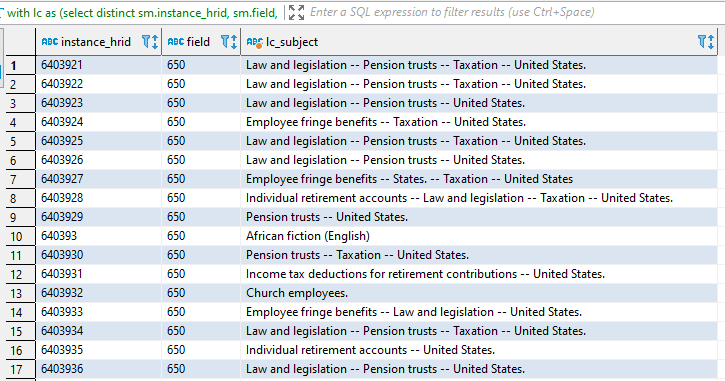Select the instance_hrid column header
The image size is (725, 381).
(98, 42)
